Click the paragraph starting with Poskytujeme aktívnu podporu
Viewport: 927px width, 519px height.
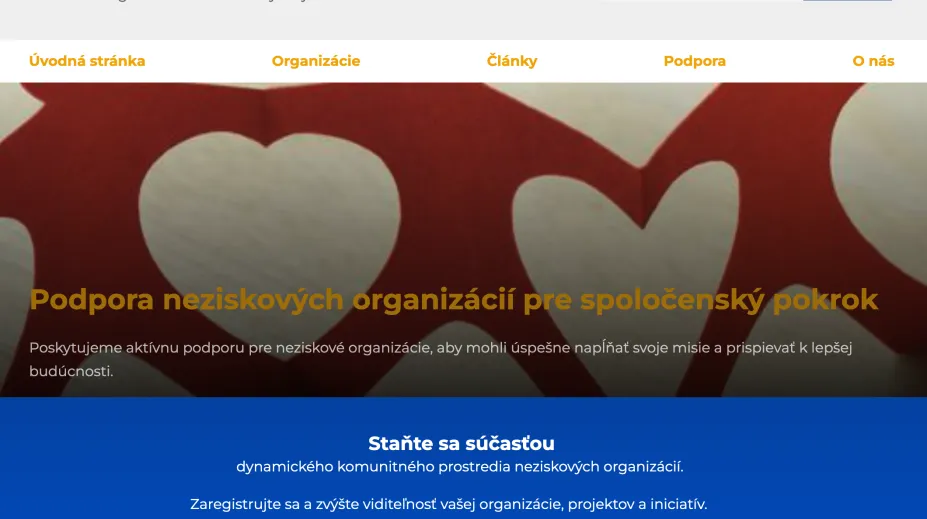[440, 359]
